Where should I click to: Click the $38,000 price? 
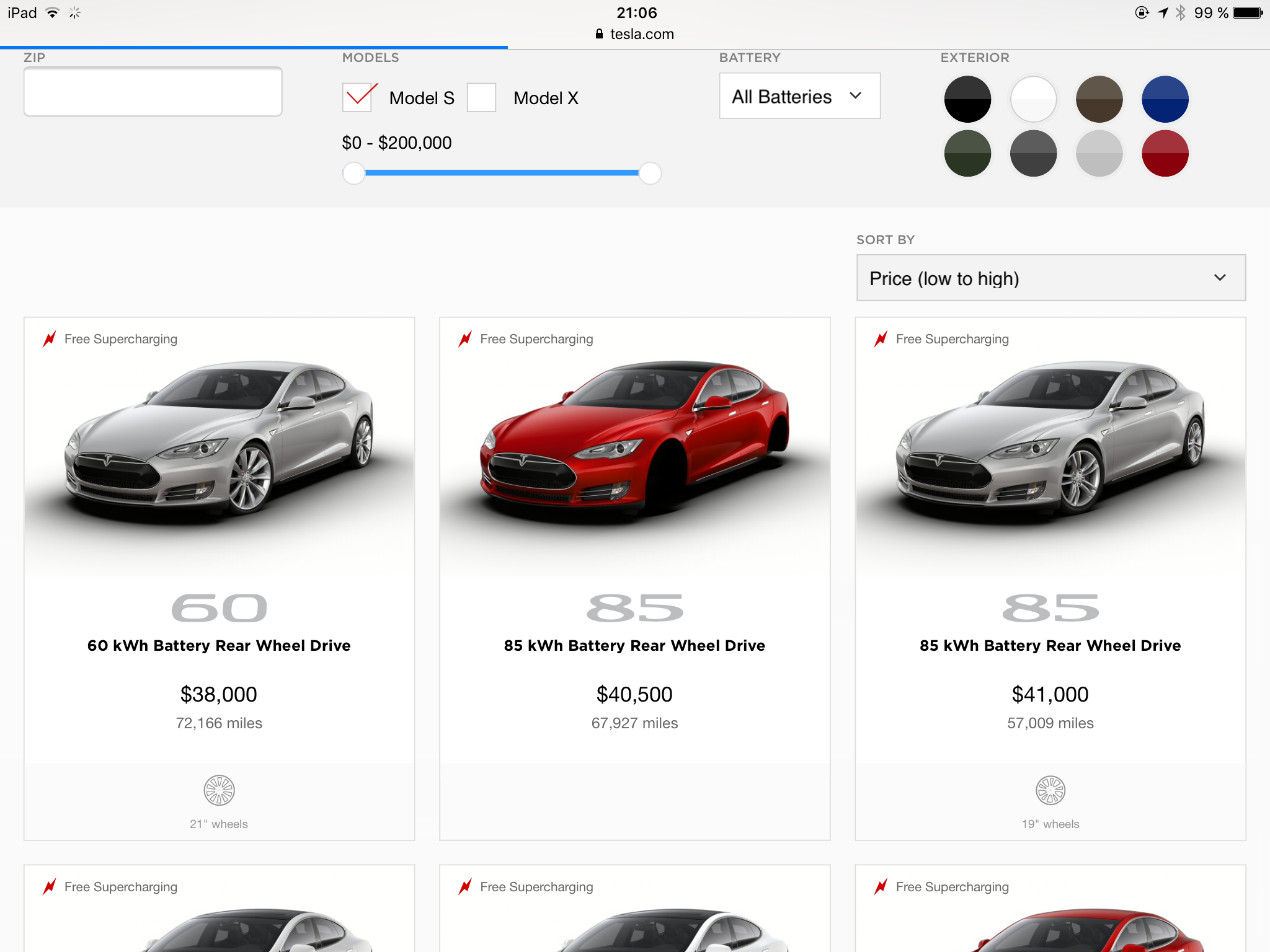click(219, 694)
